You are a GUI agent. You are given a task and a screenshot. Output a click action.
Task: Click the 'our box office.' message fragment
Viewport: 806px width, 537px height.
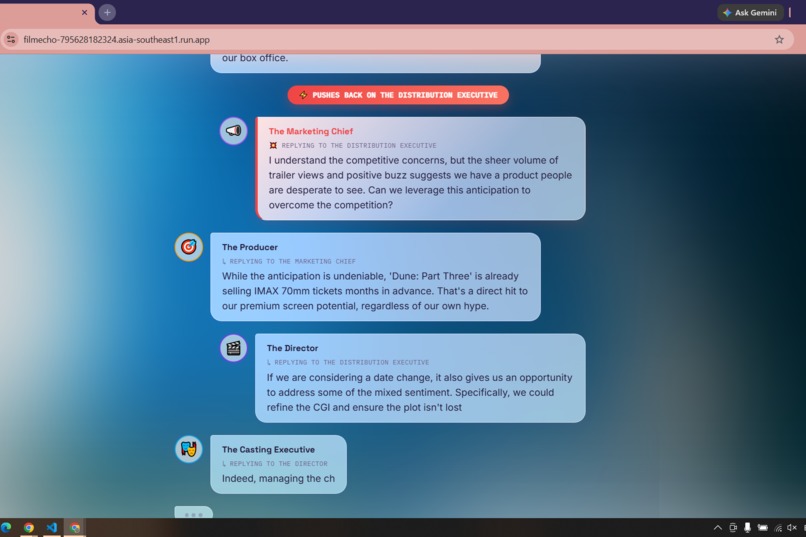pos(255,58)
